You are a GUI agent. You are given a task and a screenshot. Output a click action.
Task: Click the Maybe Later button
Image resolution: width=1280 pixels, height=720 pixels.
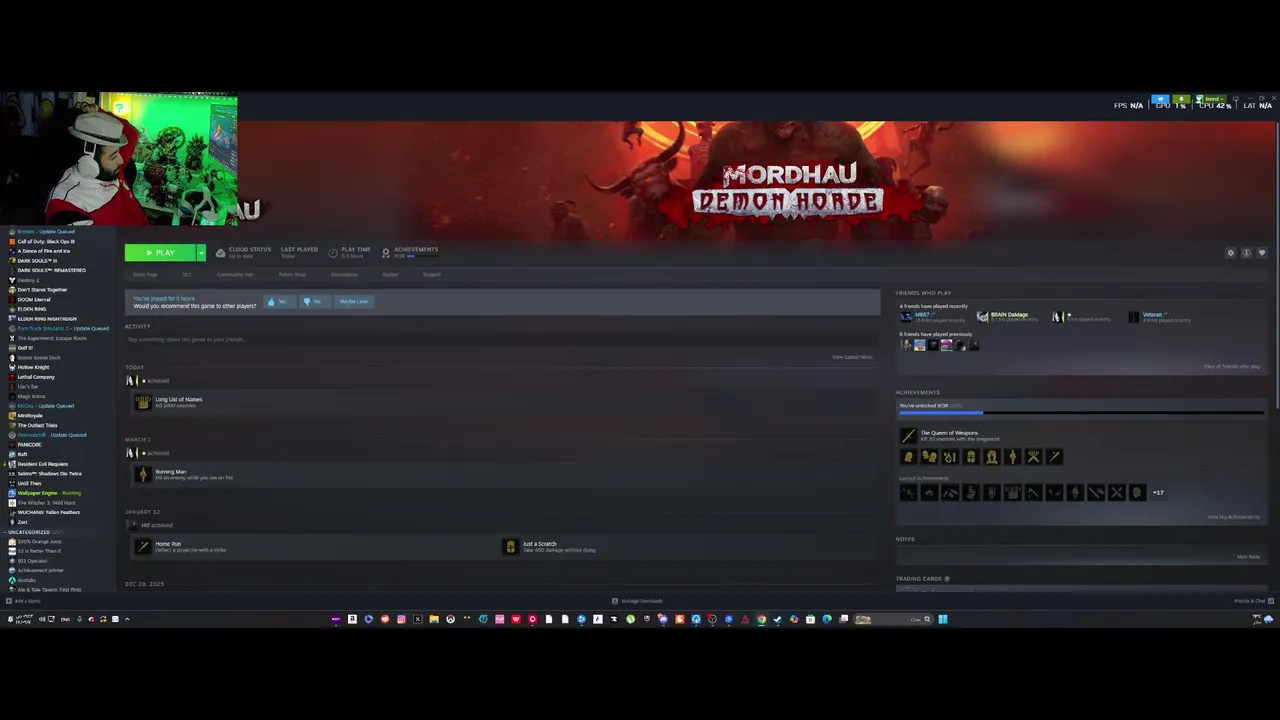[353, 301]
